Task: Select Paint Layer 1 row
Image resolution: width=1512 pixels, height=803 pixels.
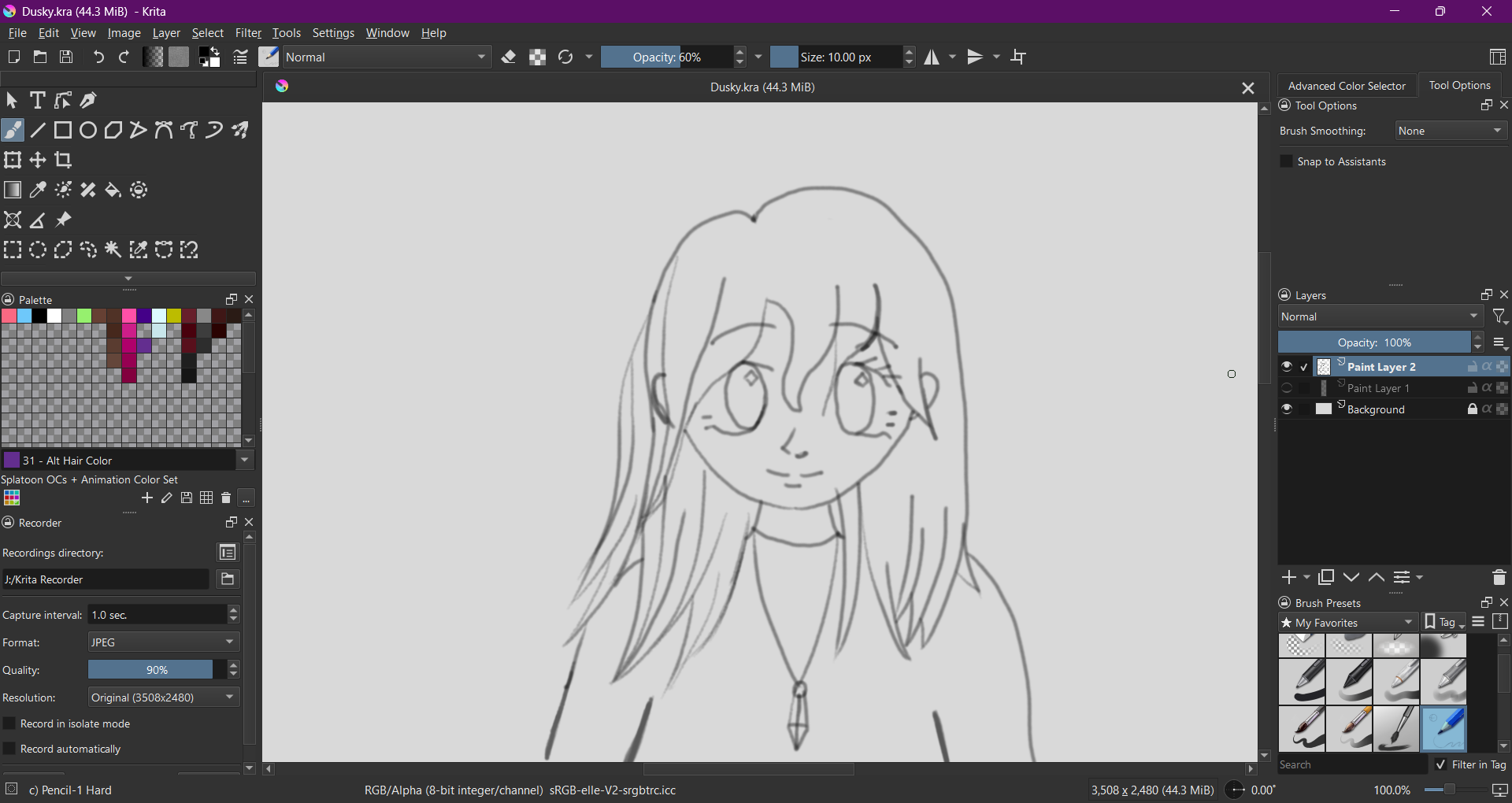Action: [x=1392, y=388]
